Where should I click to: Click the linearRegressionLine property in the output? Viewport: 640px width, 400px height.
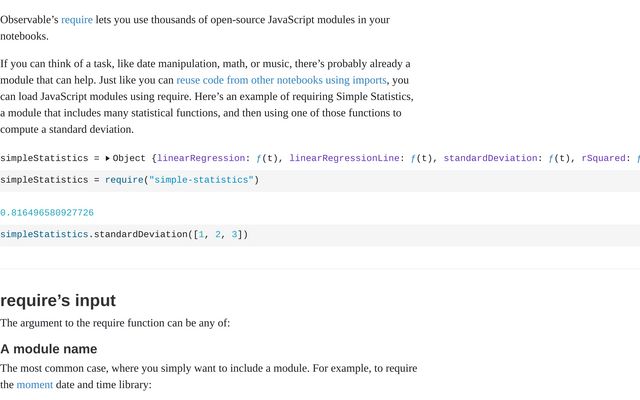[345, 158]
